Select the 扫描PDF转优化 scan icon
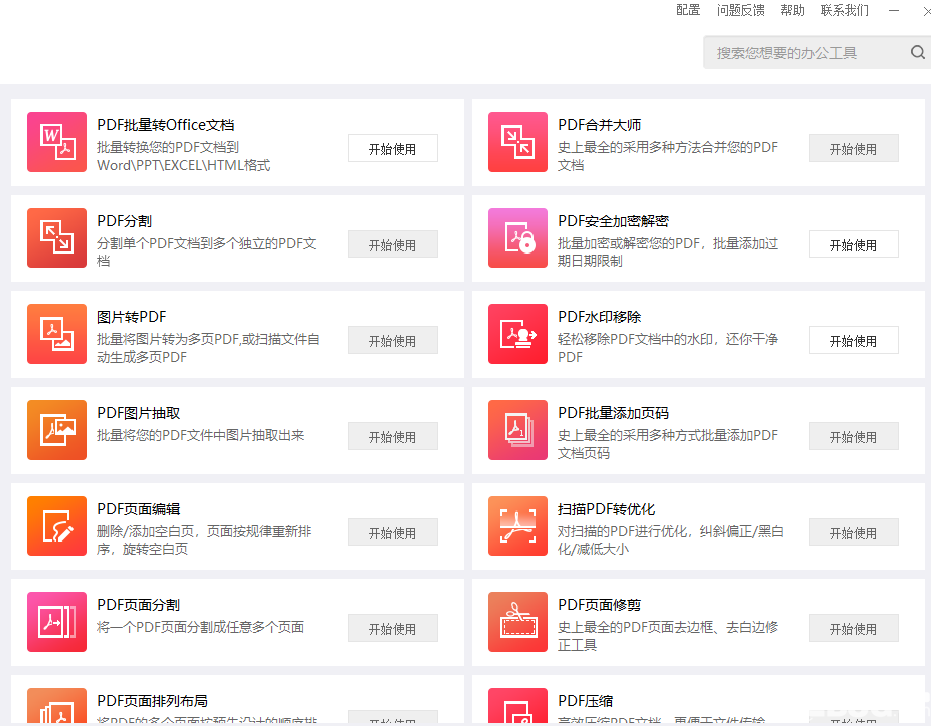The width and height of the screenshot is (931, 726). pos(518,526)
